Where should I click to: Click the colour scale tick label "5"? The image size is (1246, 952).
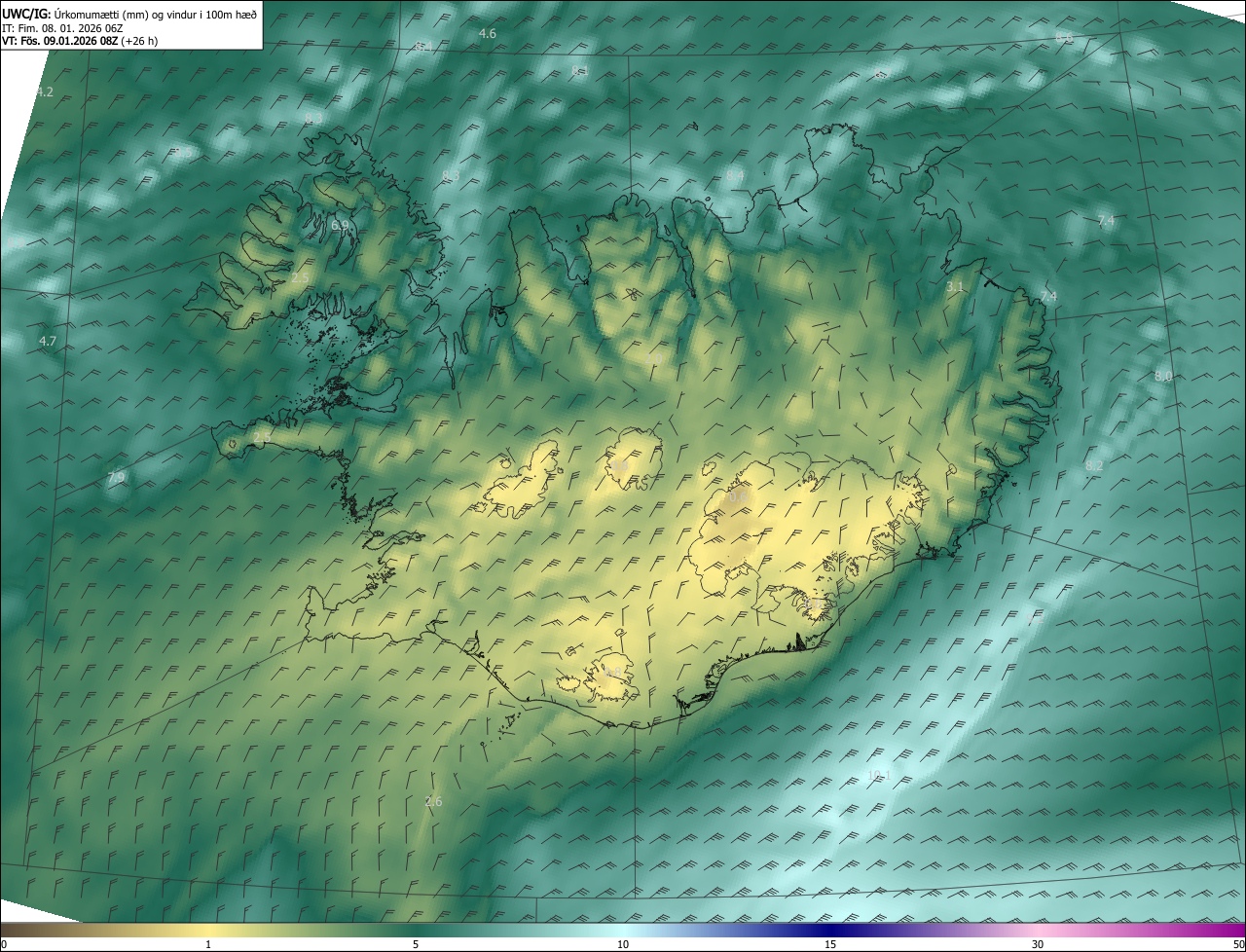point(416,945)
